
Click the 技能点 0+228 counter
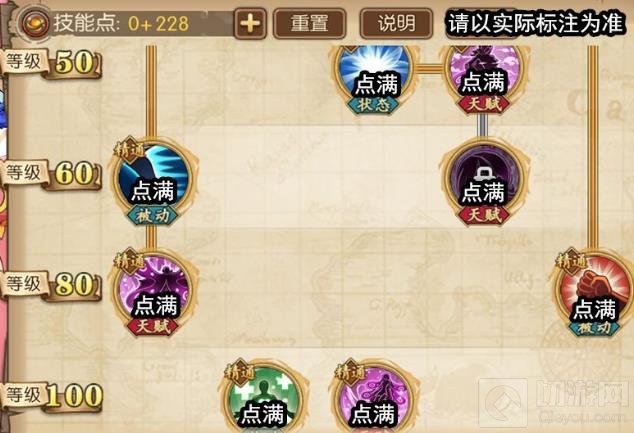pyautogui.click(x=121, y=23)
